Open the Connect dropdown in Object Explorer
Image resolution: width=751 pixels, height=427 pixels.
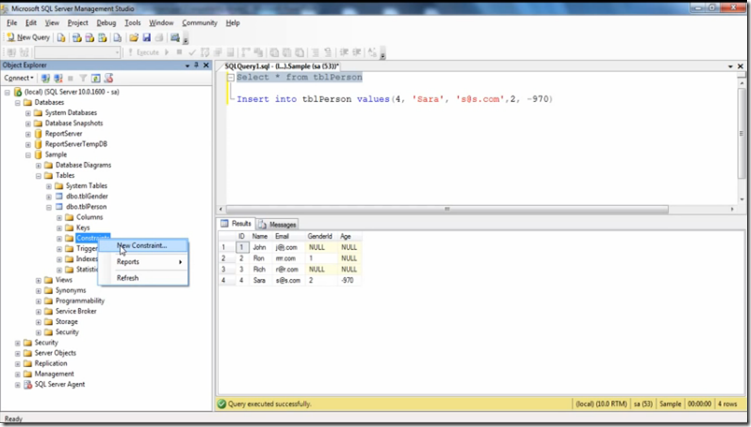pos(19,78)
